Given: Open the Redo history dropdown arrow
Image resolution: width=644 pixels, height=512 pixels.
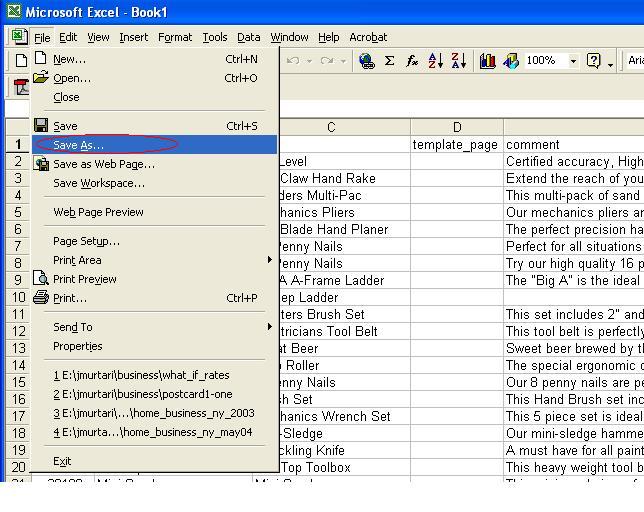Looking at the screenshot, I should point(343,61).
